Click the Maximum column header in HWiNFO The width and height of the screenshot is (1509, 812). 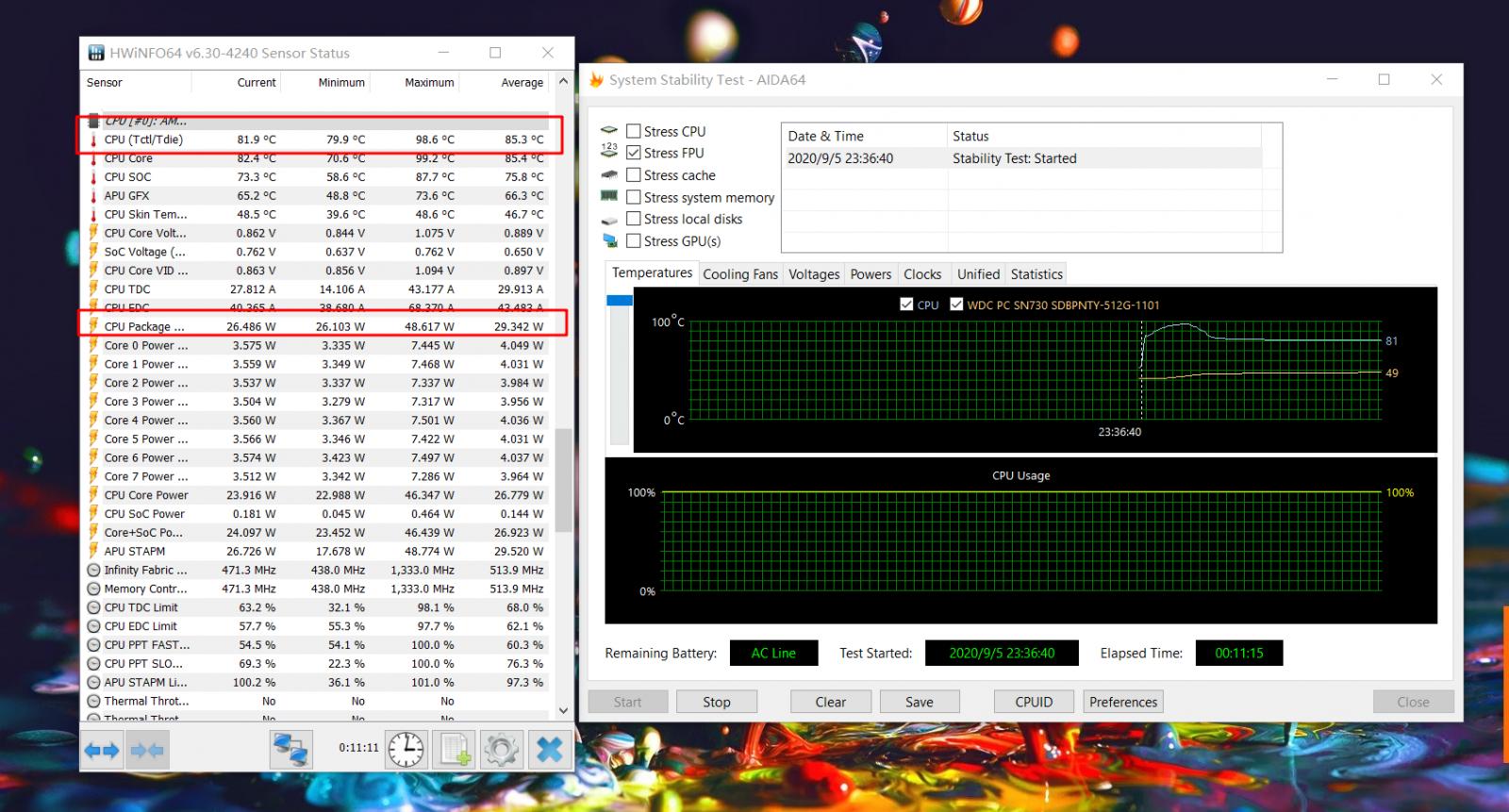tap(415, 83)
